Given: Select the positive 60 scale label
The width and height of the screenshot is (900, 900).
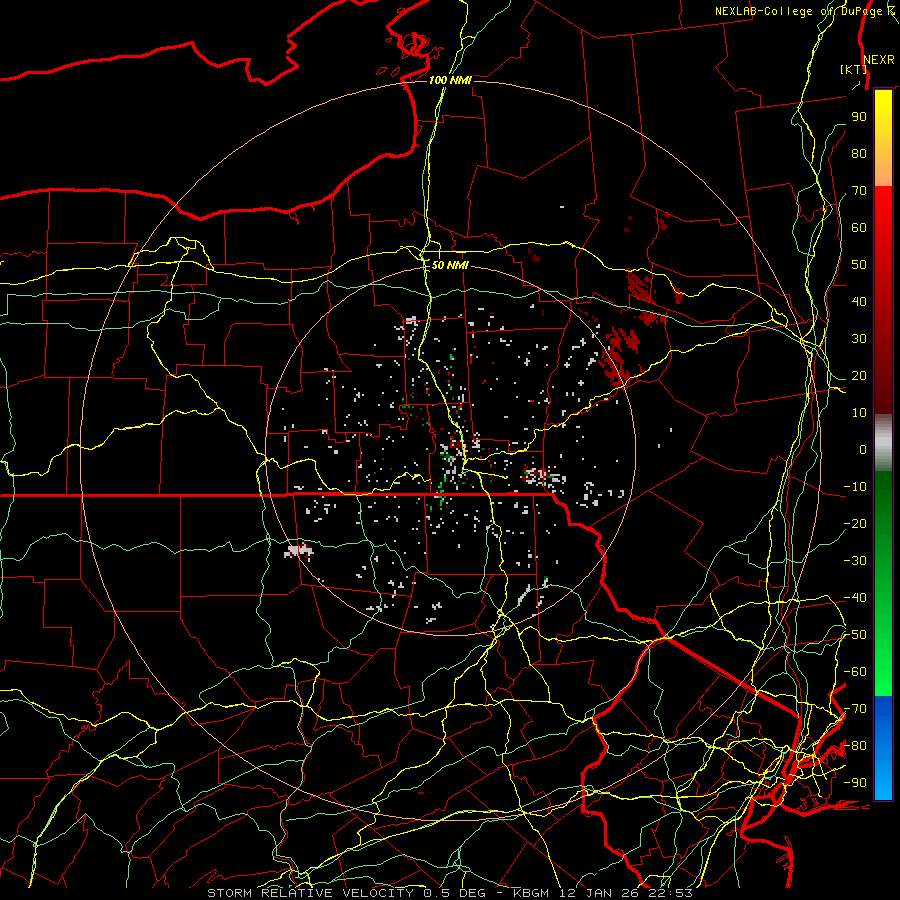Looking at the screenshot, I should point(859,228).
